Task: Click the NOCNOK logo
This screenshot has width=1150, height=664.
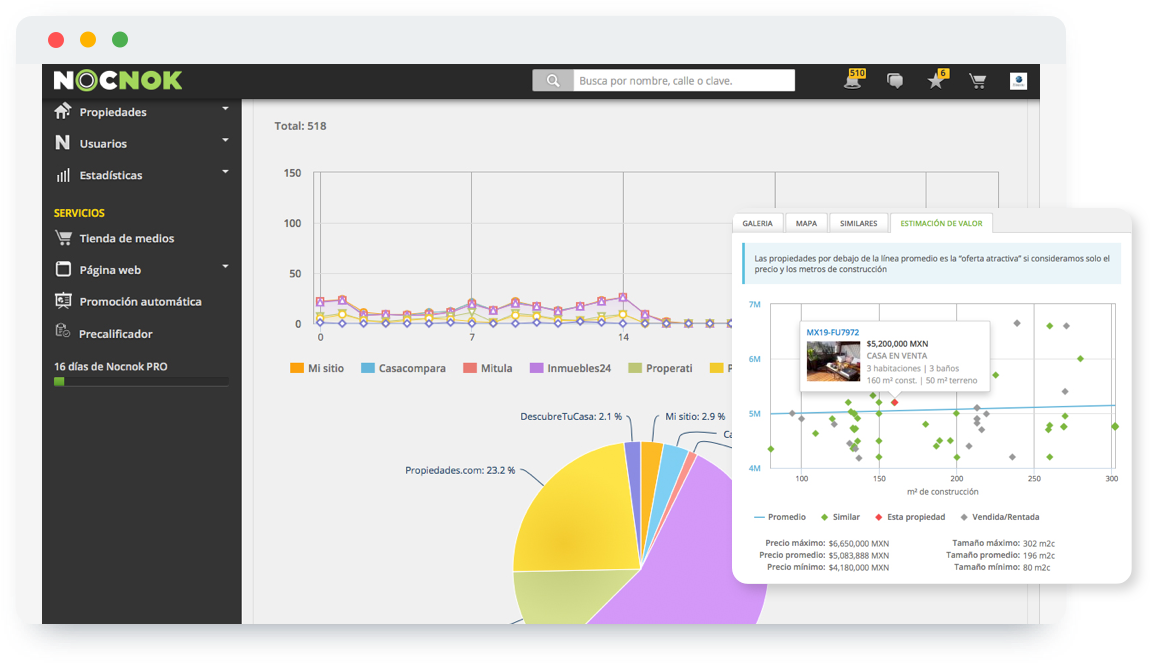Action: point(118,80)
